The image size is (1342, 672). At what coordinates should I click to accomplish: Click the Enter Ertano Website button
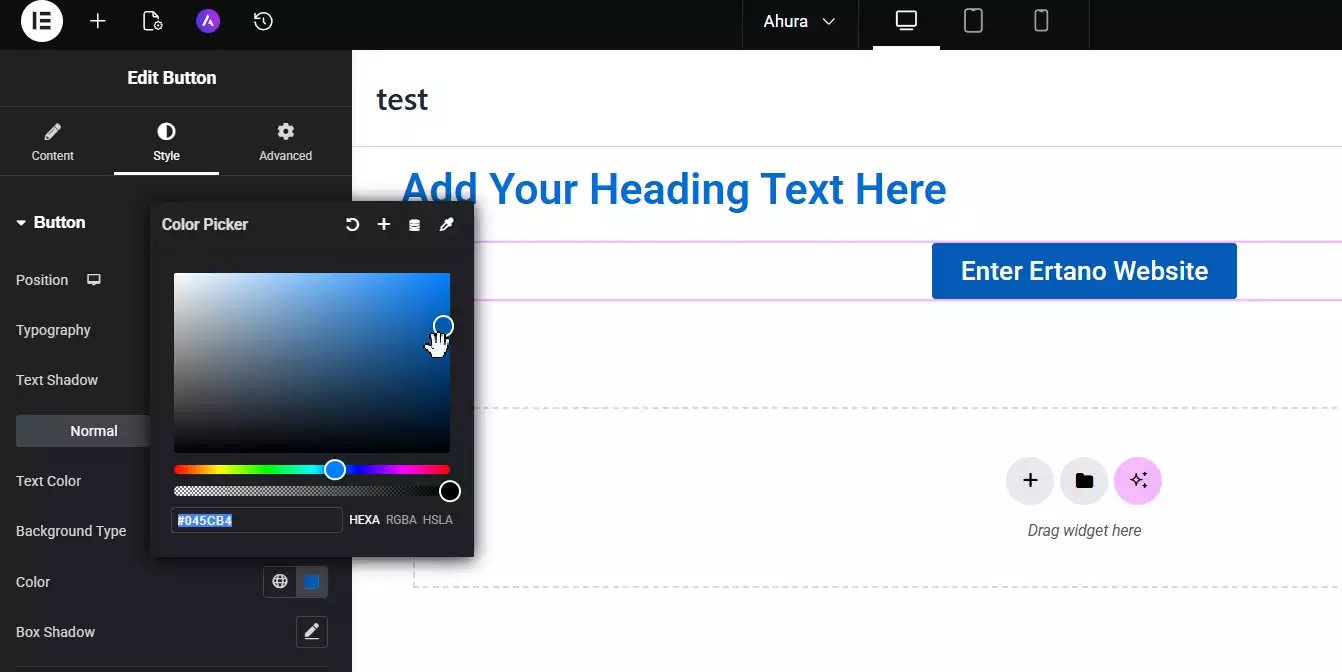point(1084,270)
